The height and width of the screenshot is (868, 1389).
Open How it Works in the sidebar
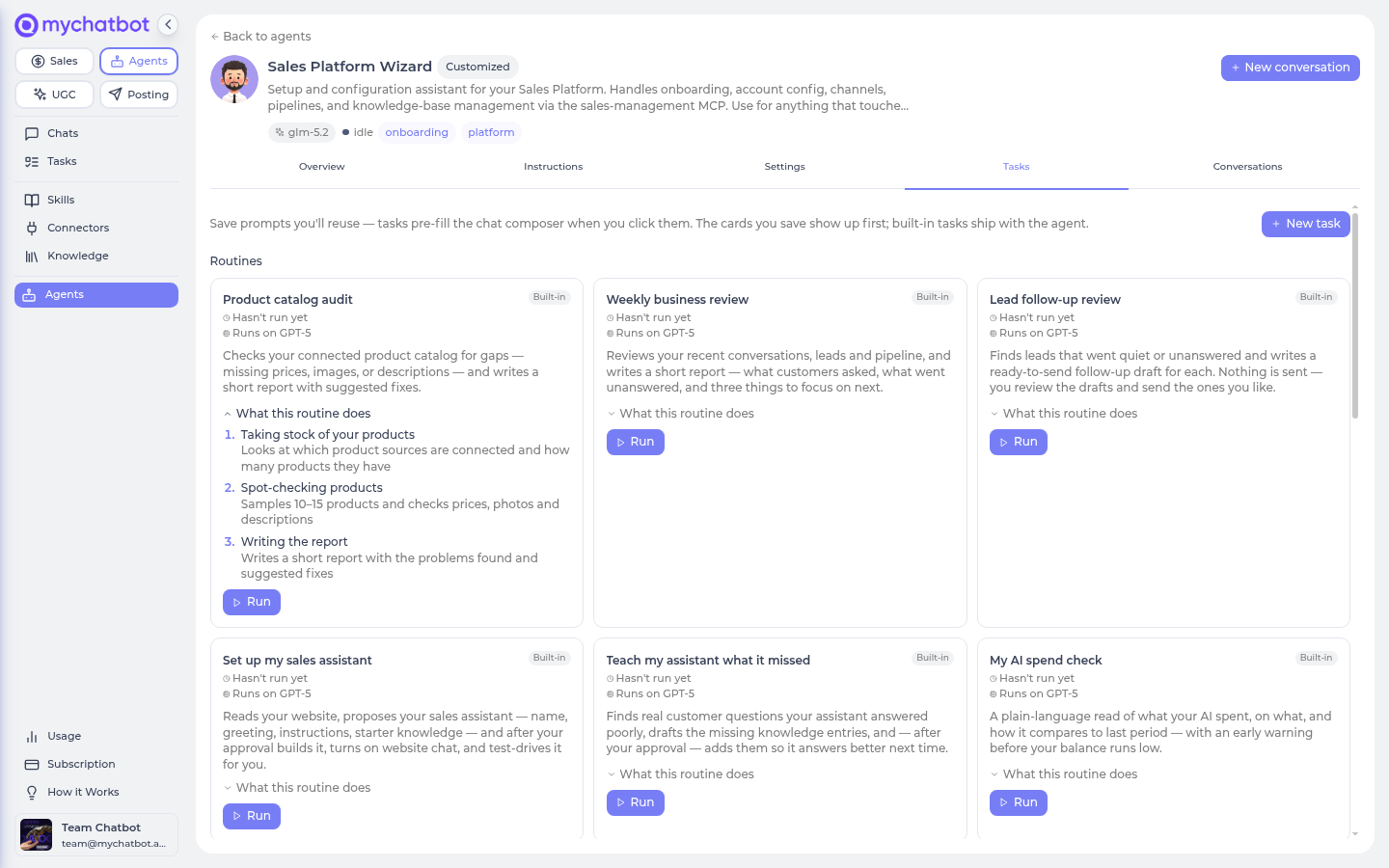click(x=96, y=792)
